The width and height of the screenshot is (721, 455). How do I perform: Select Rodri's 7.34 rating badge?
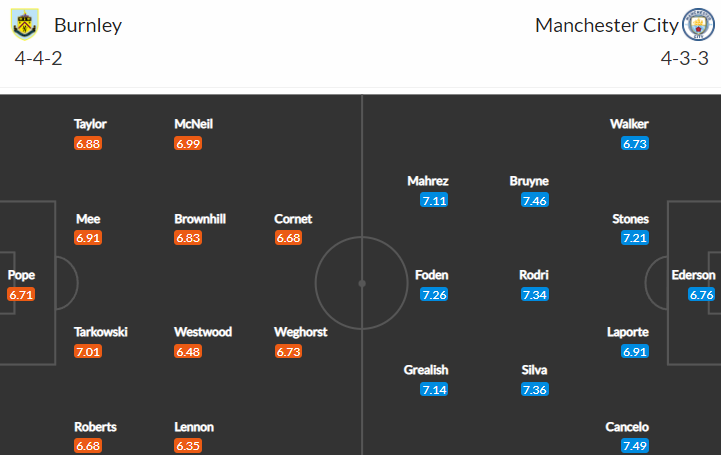click(535, 294)
